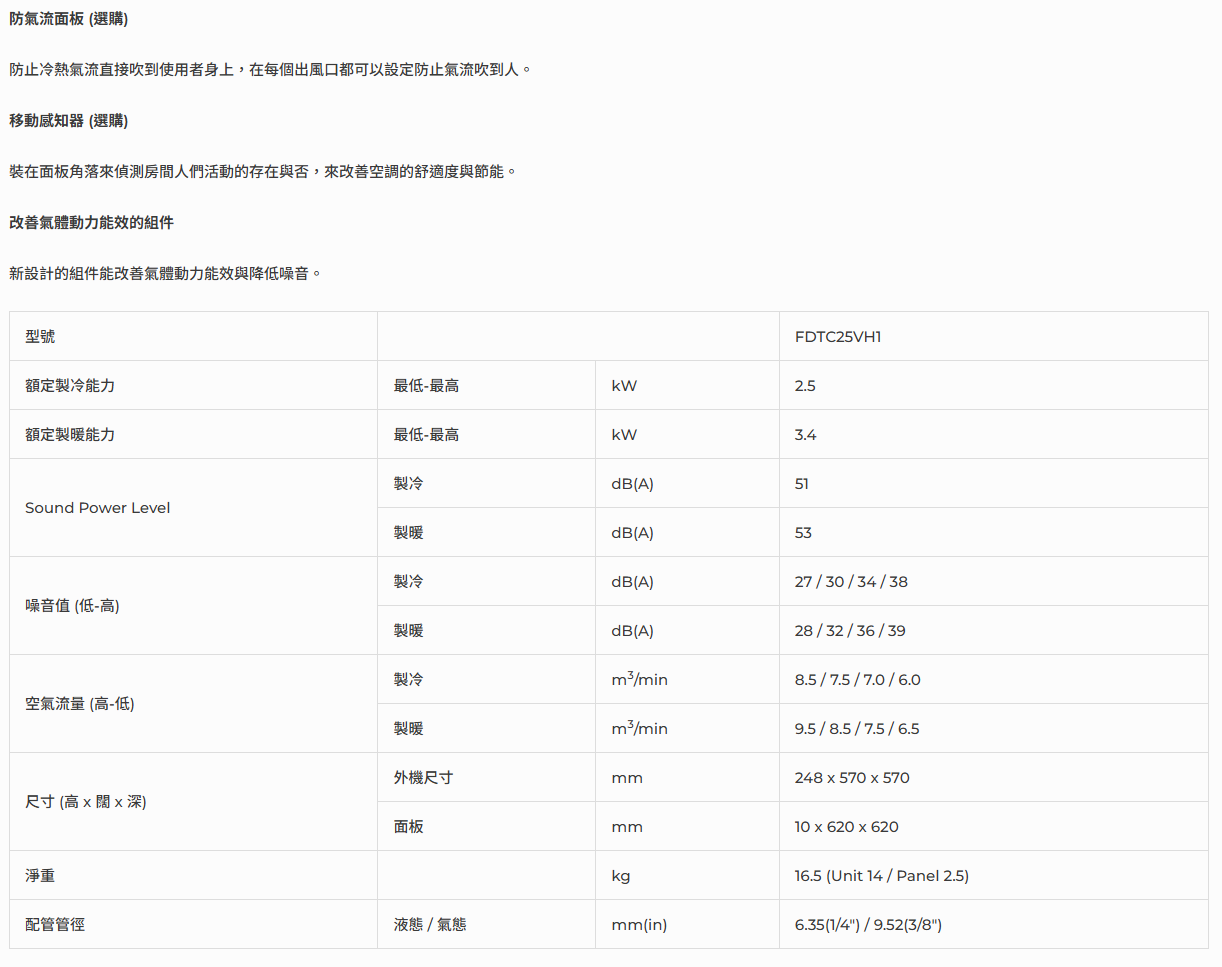
Task: Click the Sound Power Level label
Action: click(x=98, y=508)
